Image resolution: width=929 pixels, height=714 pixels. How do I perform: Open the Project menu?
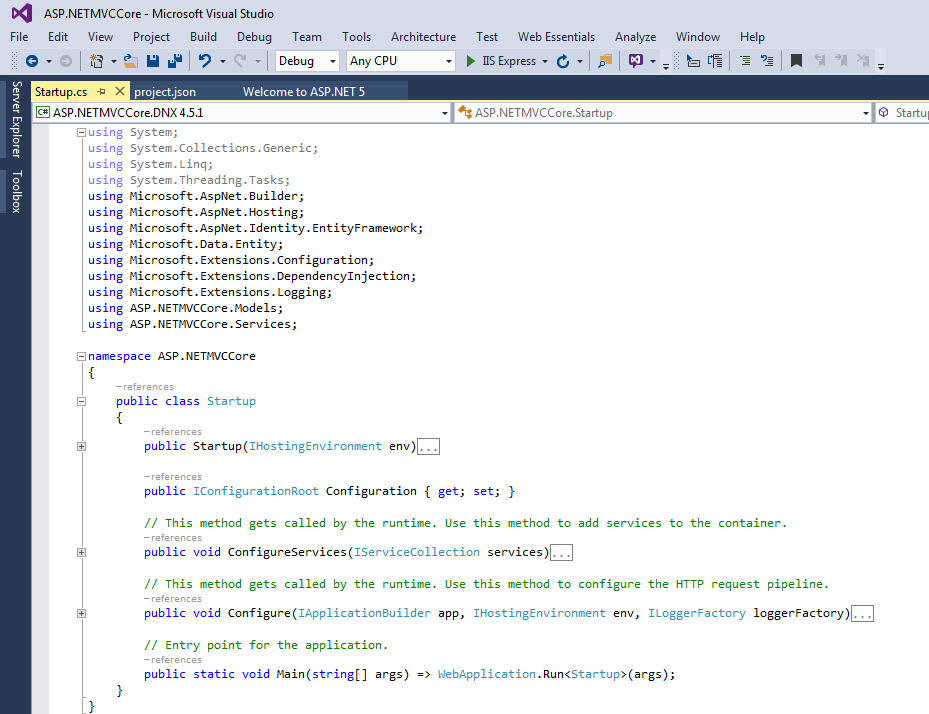pos(151,37)
